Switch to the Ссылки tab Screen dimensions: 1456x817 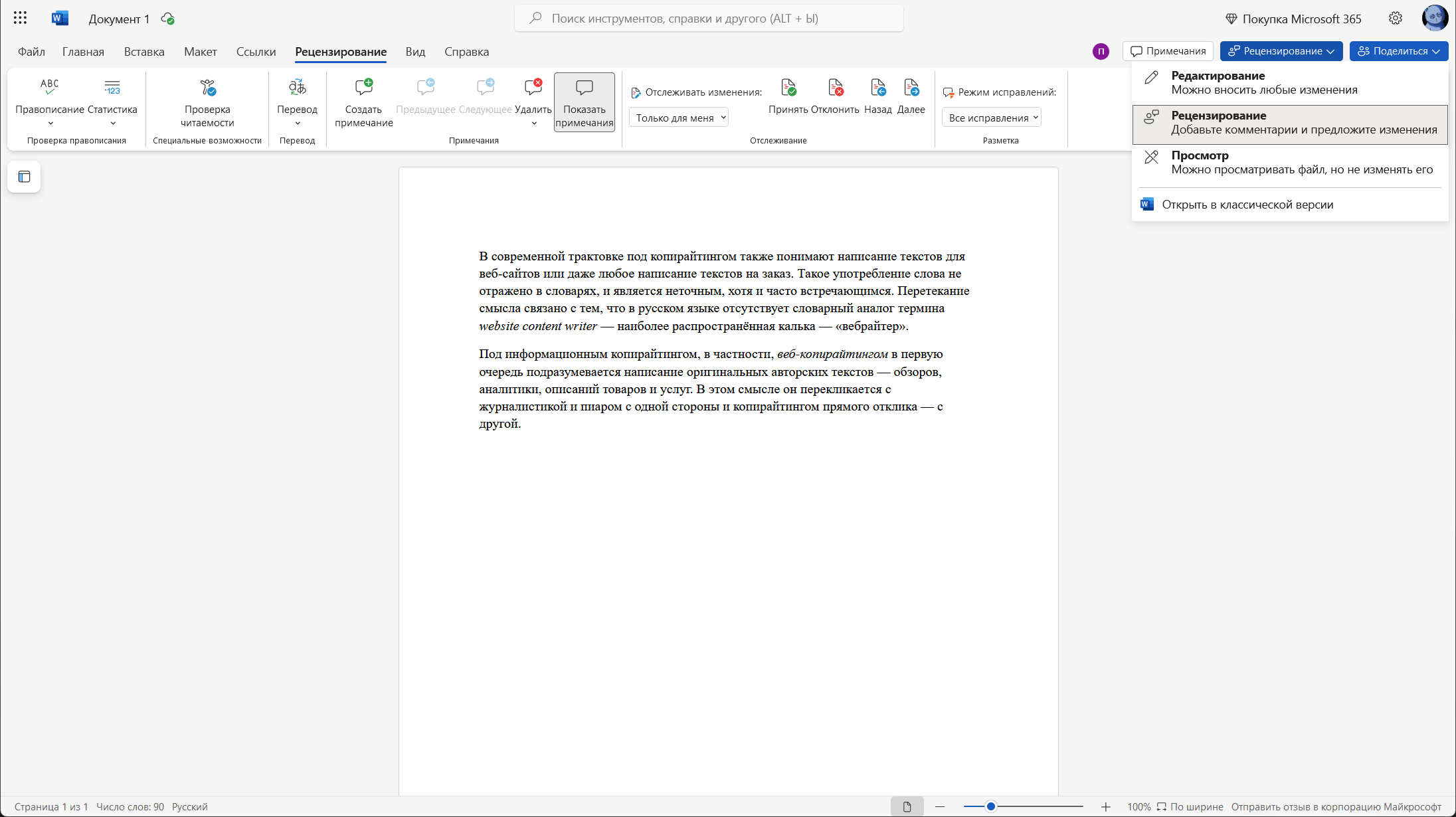(256, 52)
